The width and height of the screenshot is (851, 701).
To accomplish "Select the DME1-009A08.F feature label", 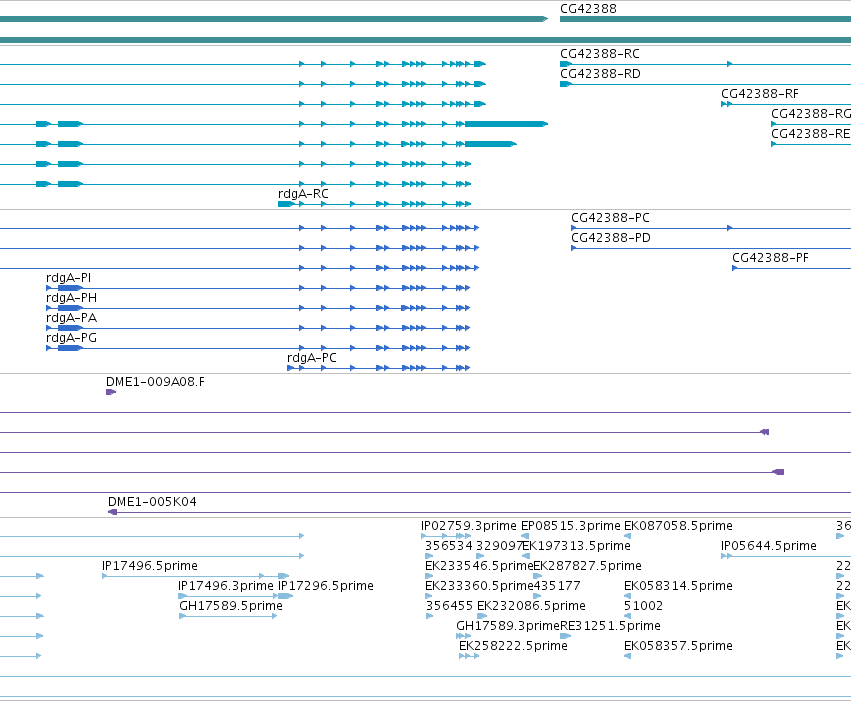I will click(155, 382).
